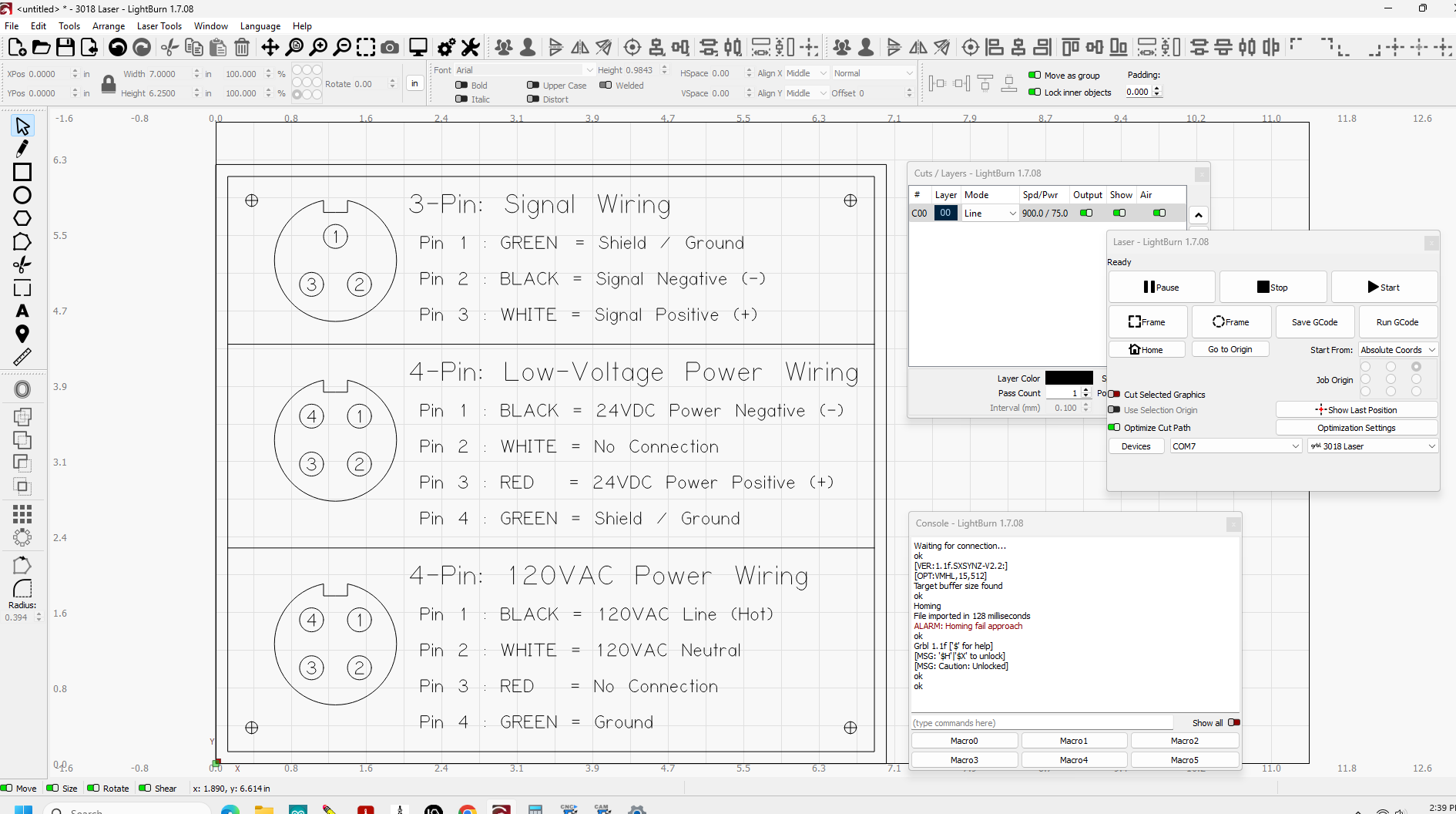Open the Start From Absolute Coords dropdown
The width and height of the screenshot is (1456, 814).
pyautogui.click(x=1397, y=350)
